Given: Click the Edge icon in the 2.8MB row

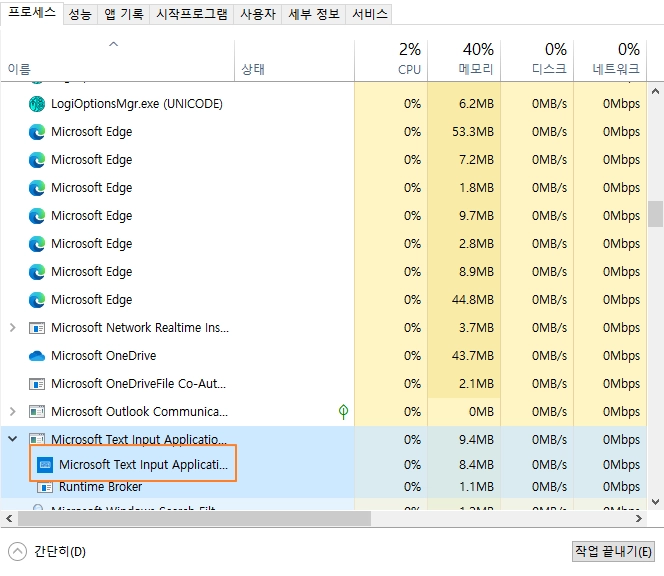Looking at the screenshot, I should coord(37,244).
